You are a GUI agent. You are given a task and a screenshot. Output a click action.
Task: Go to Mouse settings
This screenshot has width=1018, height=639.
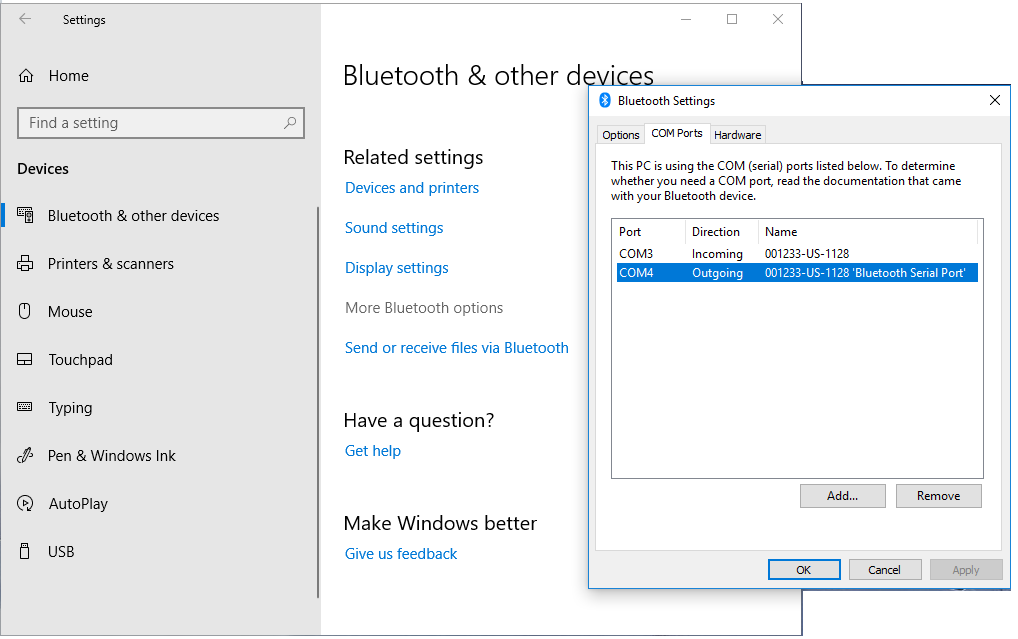click(70, 312)
